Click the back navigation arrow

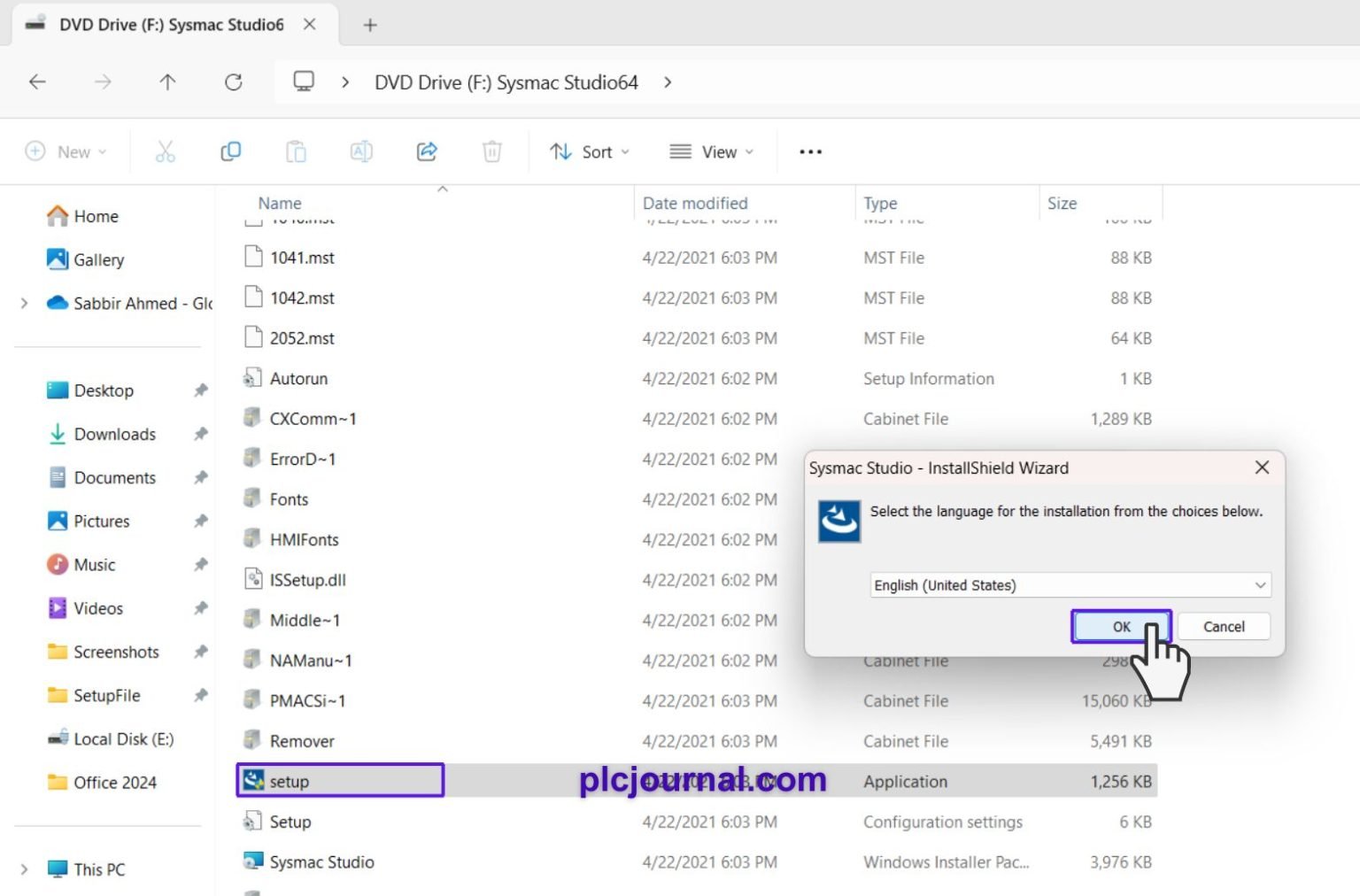(37, 81)
